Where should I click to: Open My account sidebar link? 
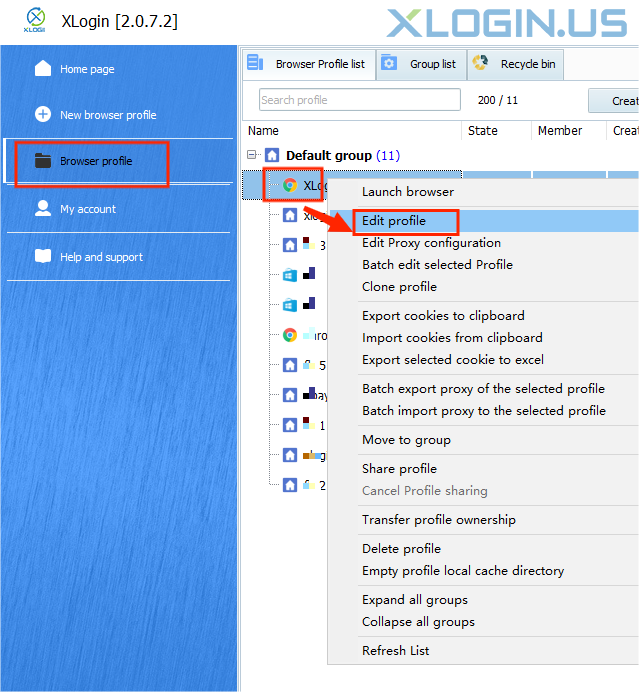pyautogui.click(x=88, y=209)
